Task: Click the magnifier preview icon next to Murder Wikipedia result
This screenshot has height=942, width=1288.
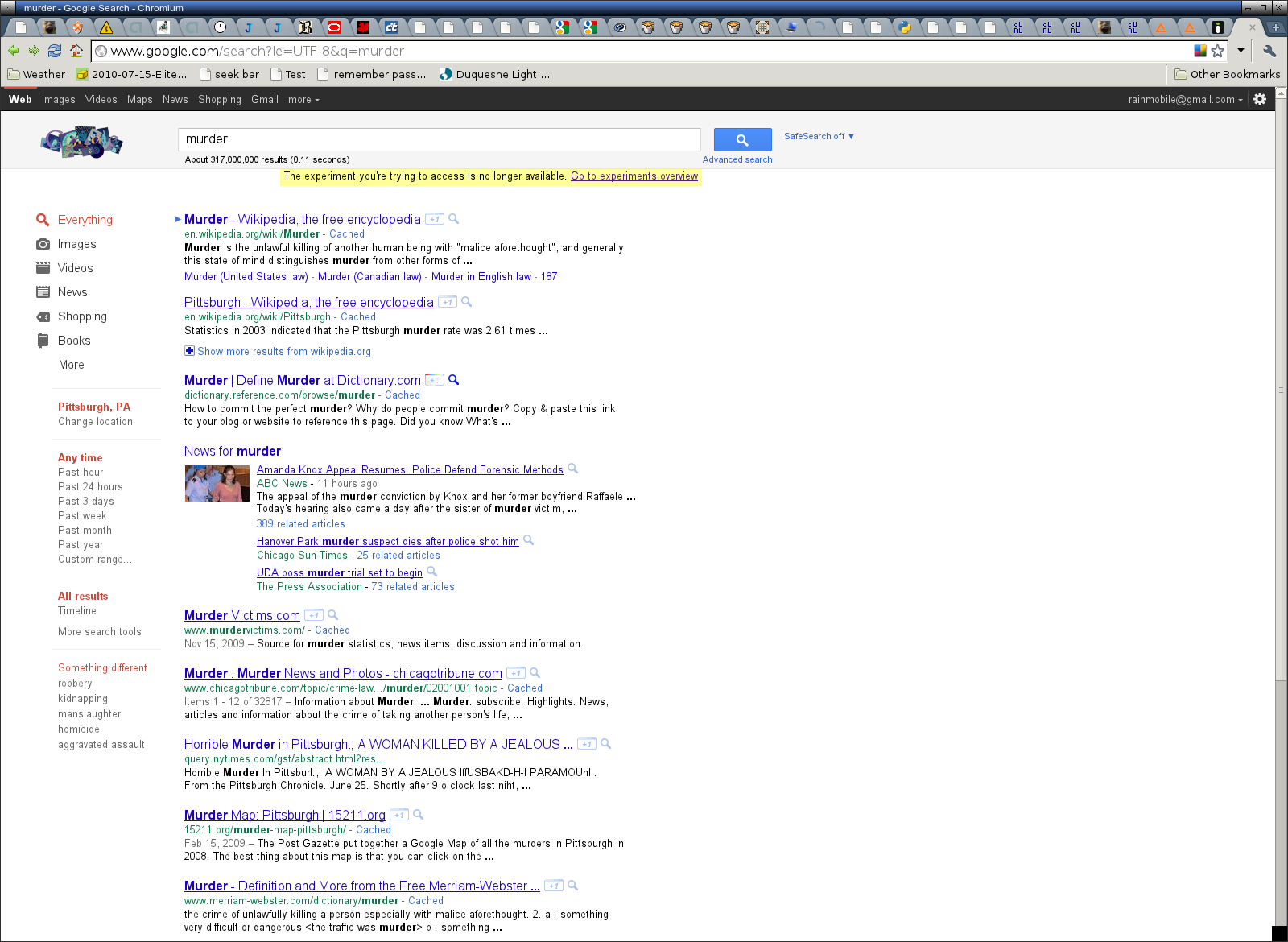Action: (453, 219)
